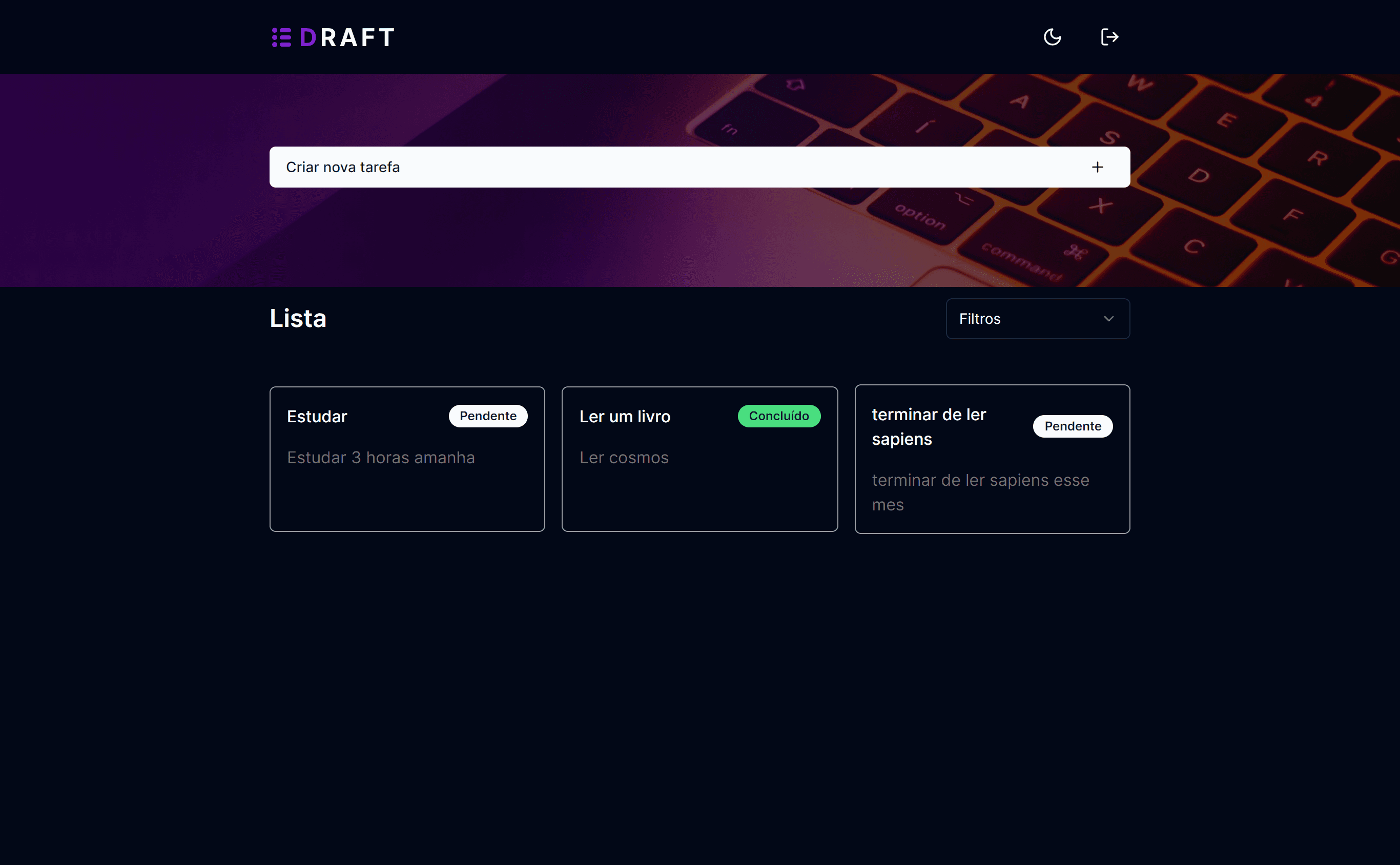Expand the chevron next to Filtros
Viewport: 1400px width, 865px height.
point(1109,319)
